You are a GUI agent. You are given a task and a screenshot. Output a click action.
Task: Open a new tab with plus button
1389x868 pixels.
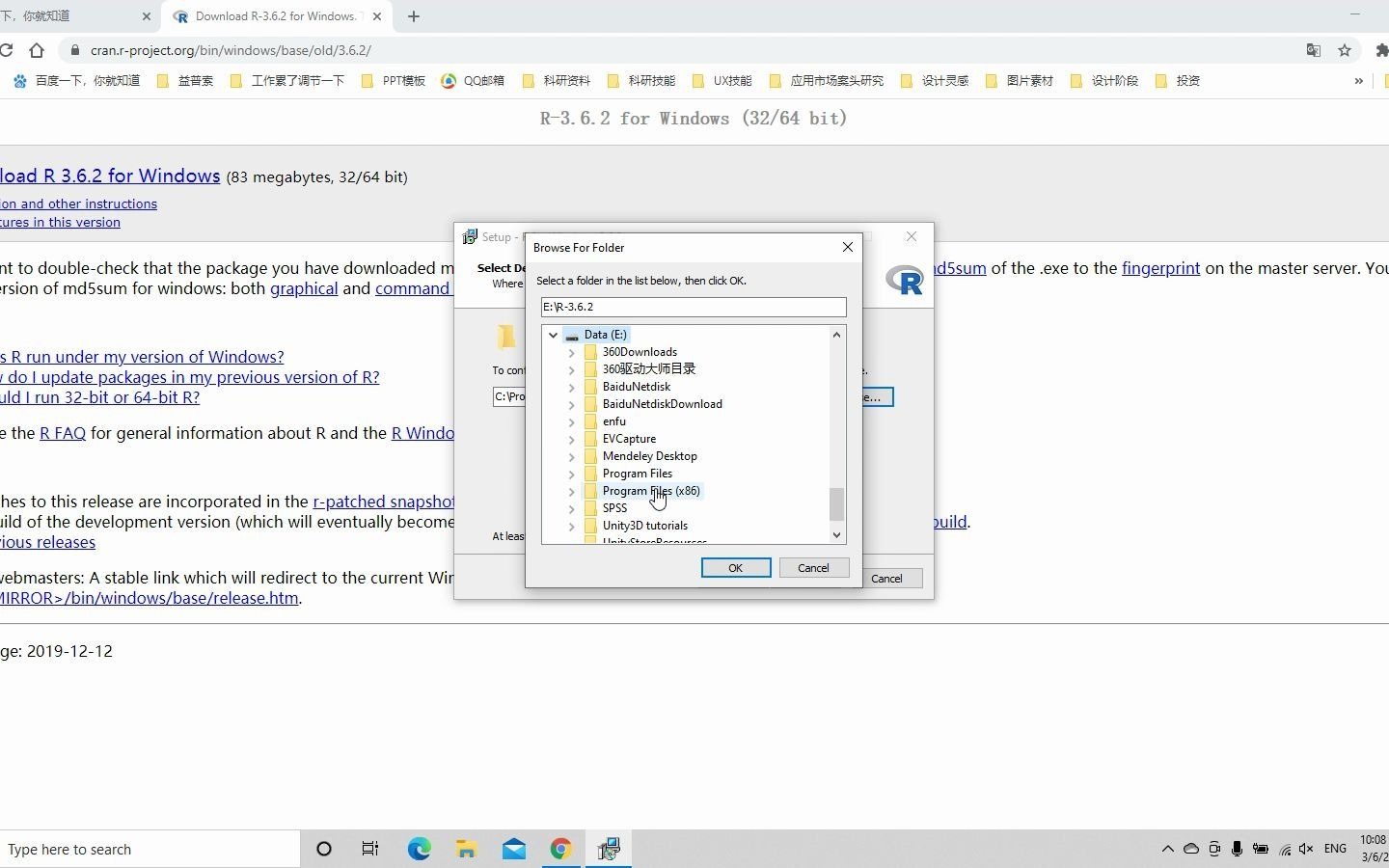414,16
